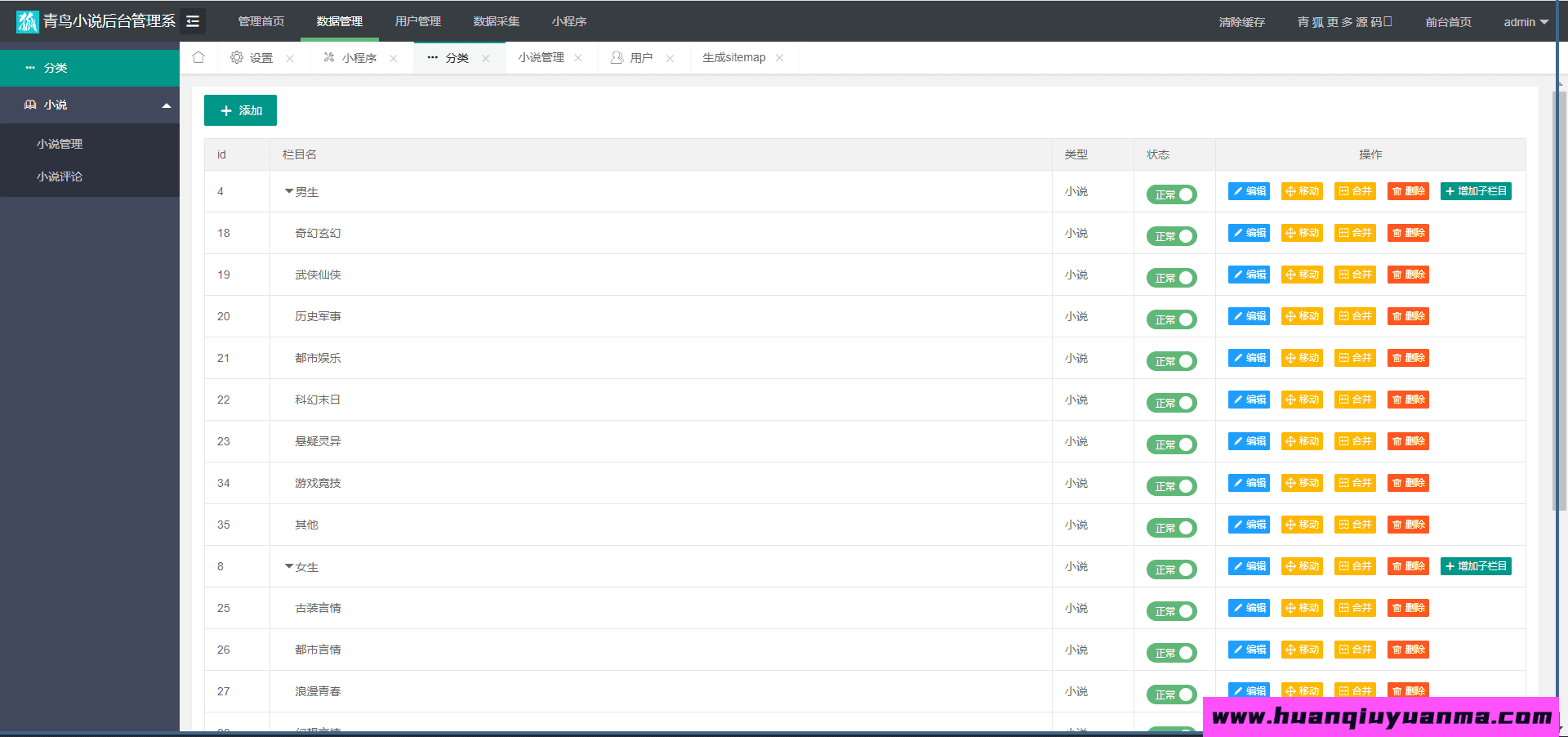Click the 浪漫青春 category name
This screenshot has width=1568, height=737.
point(318,691)
